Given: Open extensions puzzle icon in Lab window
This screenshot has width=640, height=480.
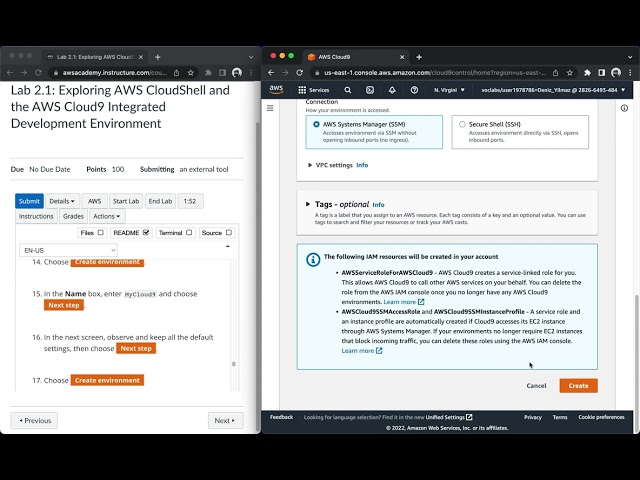Looking at the screenshot, I should [208, 73].
